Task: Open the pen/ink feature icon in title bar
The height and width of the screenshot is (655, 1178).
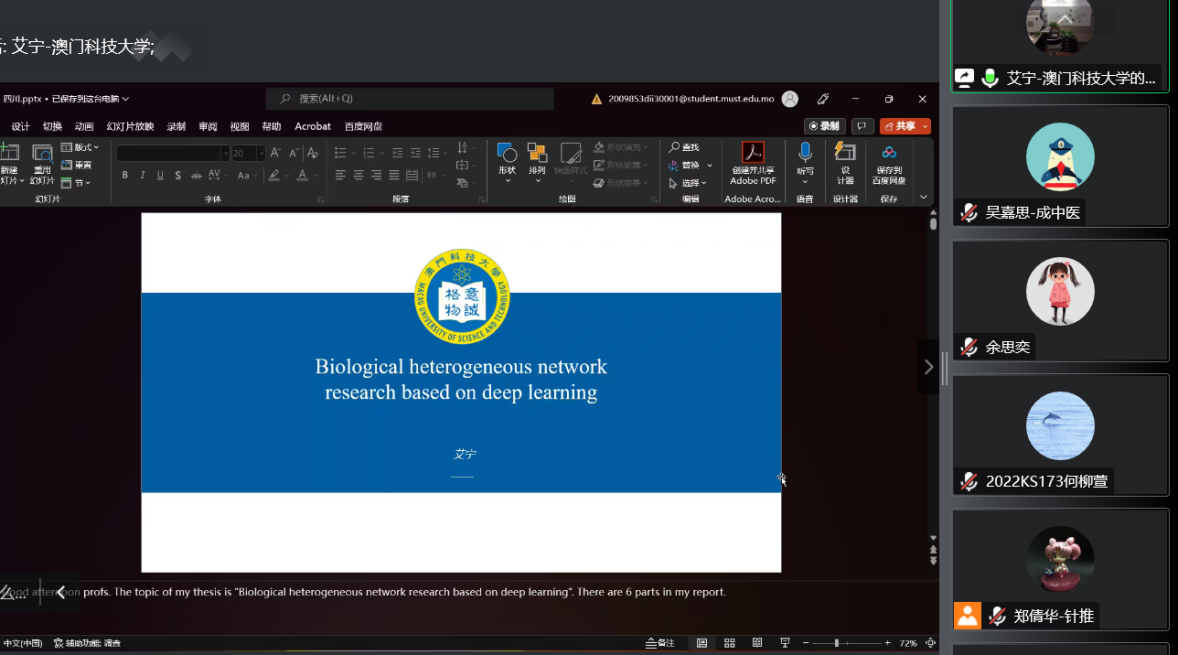Action: 823,98
